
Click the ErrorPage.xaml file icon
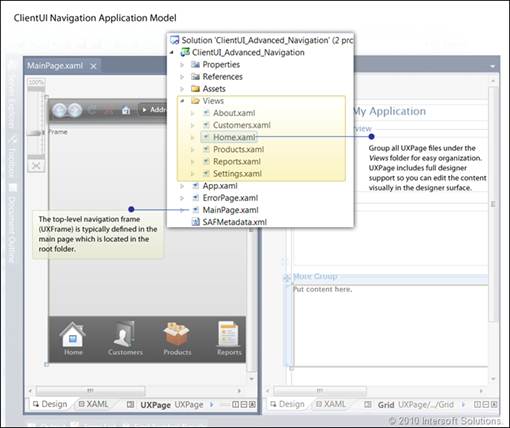pos(196,198)
